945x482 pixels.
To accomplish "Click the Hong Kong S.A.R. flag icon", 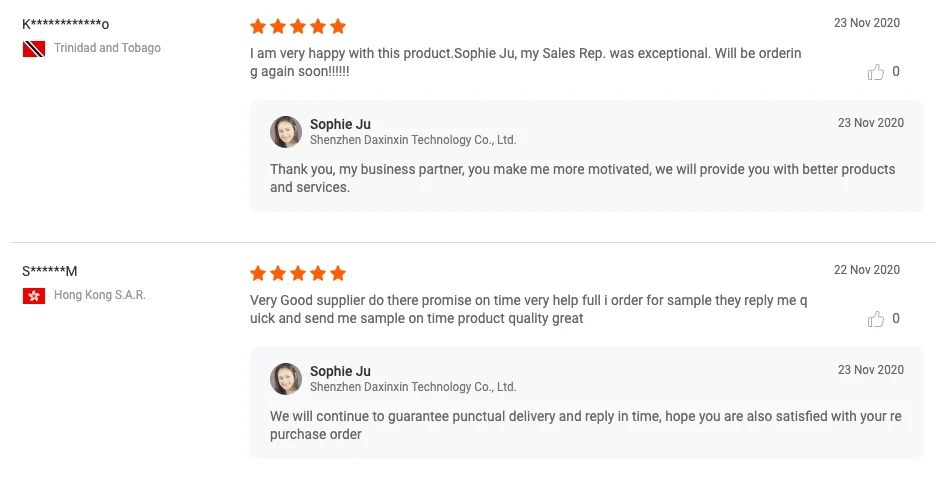I will click(34, 295).
